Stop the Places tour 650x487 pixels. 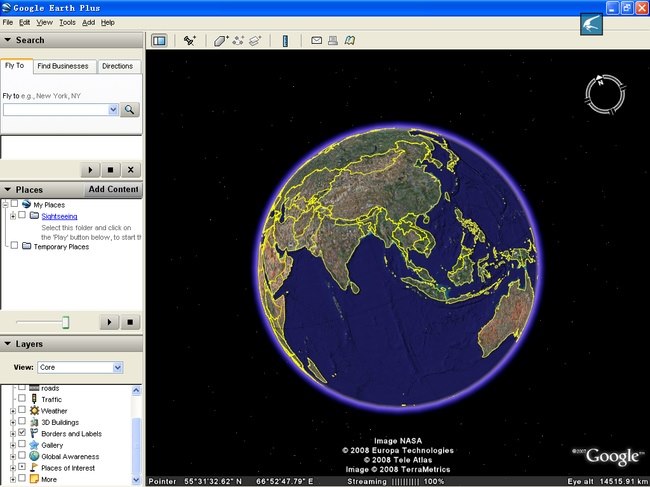pyautogui.click(x=130, y=322)
